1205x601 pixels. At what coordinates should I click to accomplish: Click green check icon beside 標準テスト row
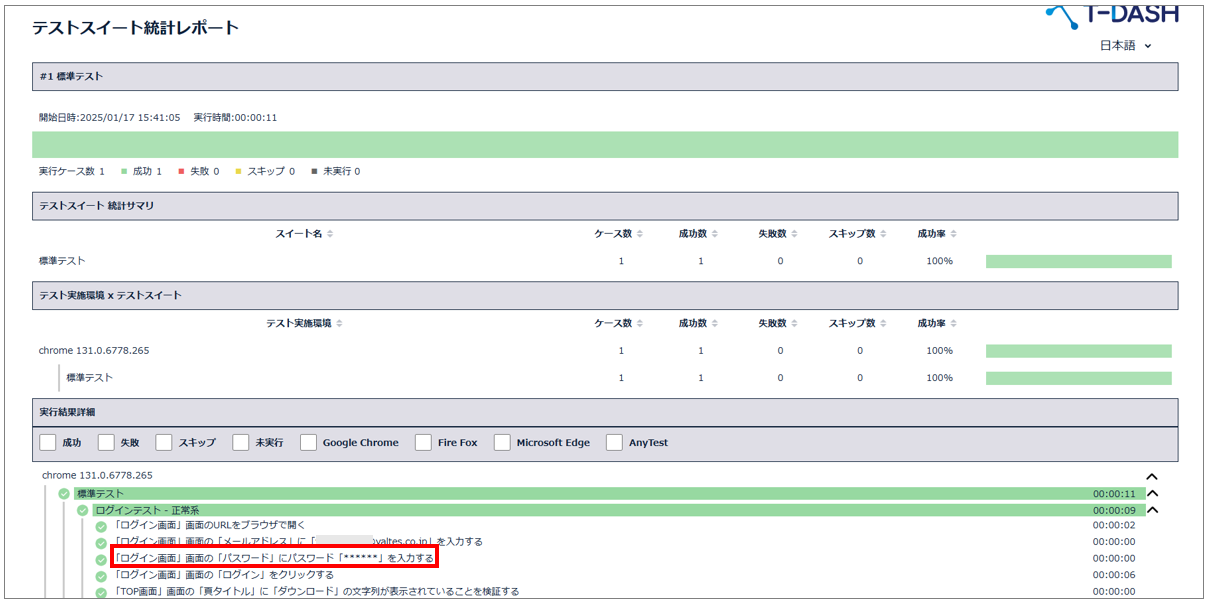[64, 494]
